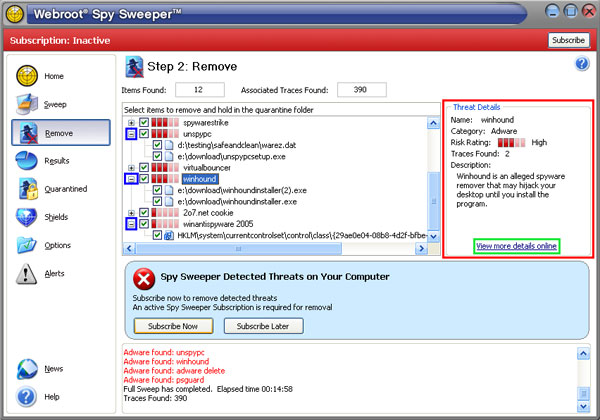Click file icon for winhoundinstaller.exe row

[x=169, y=202]
